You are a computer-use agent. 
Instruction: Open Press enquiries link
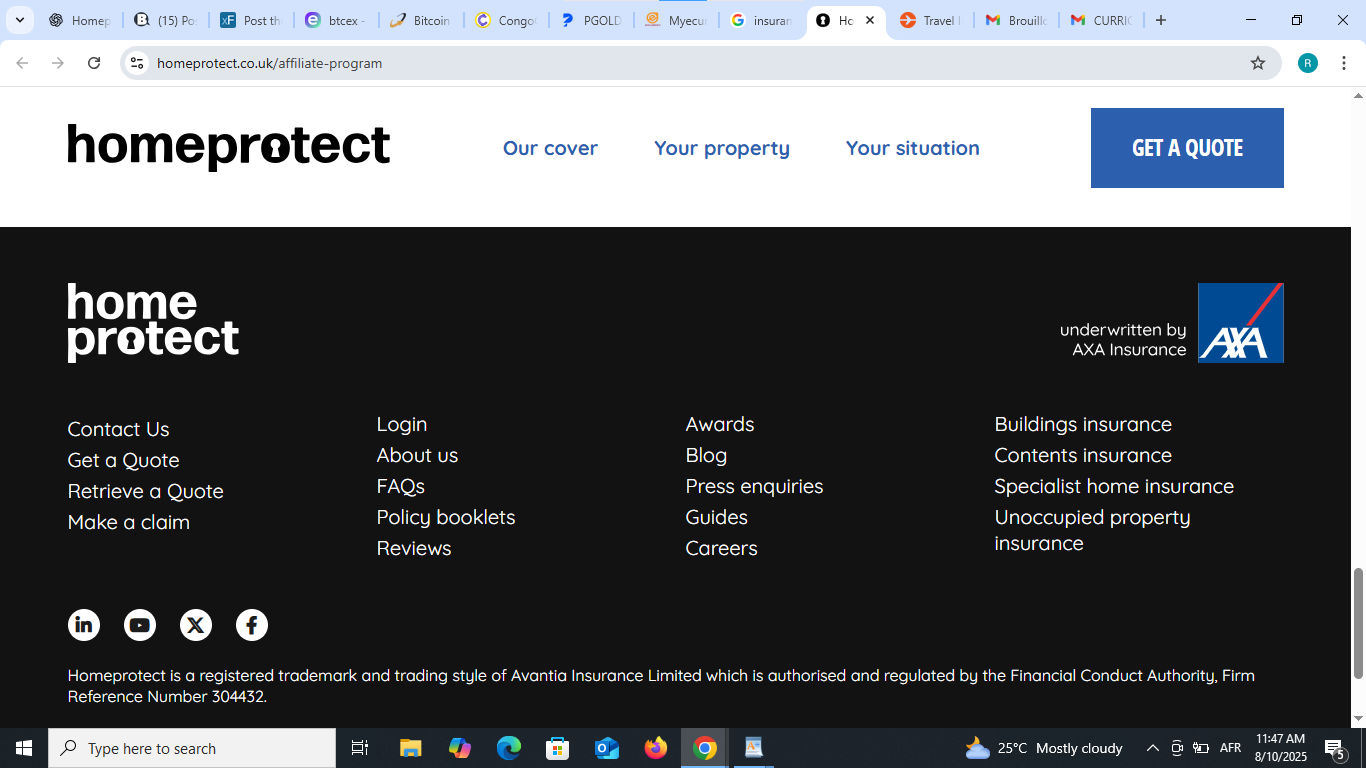(754, 486)
